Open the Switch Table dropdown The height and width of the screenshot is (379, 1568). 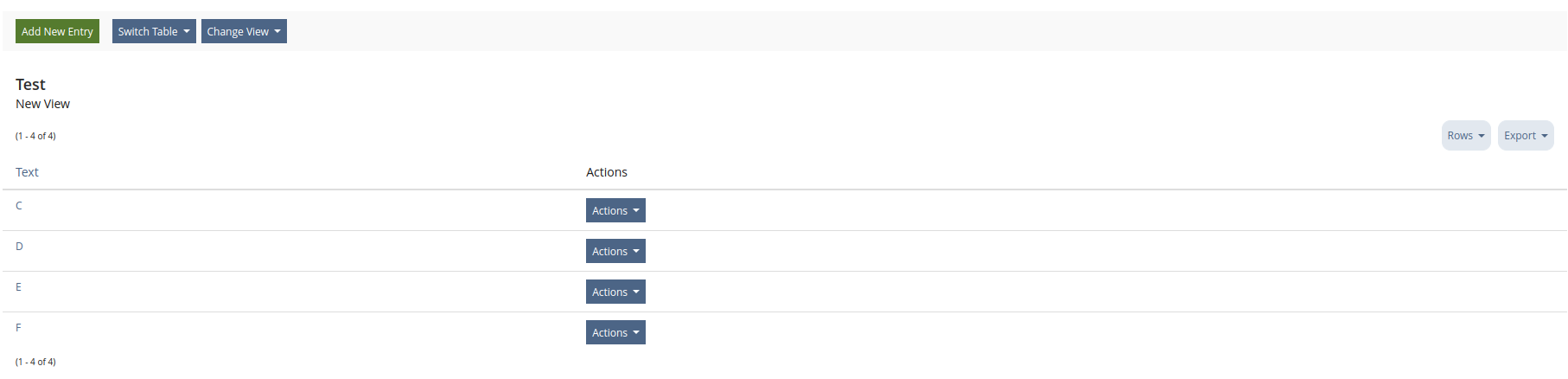click(x=153, y=31)
